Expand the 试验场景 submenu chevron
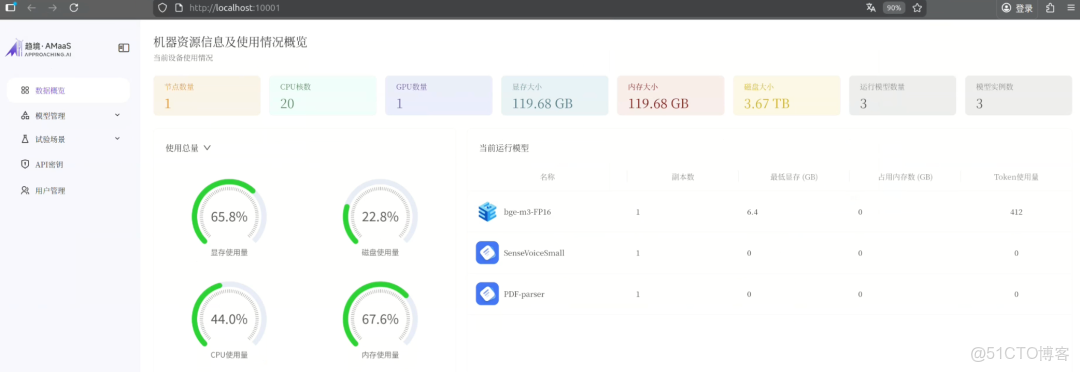The image size is (1080, 372). (117, 138)
